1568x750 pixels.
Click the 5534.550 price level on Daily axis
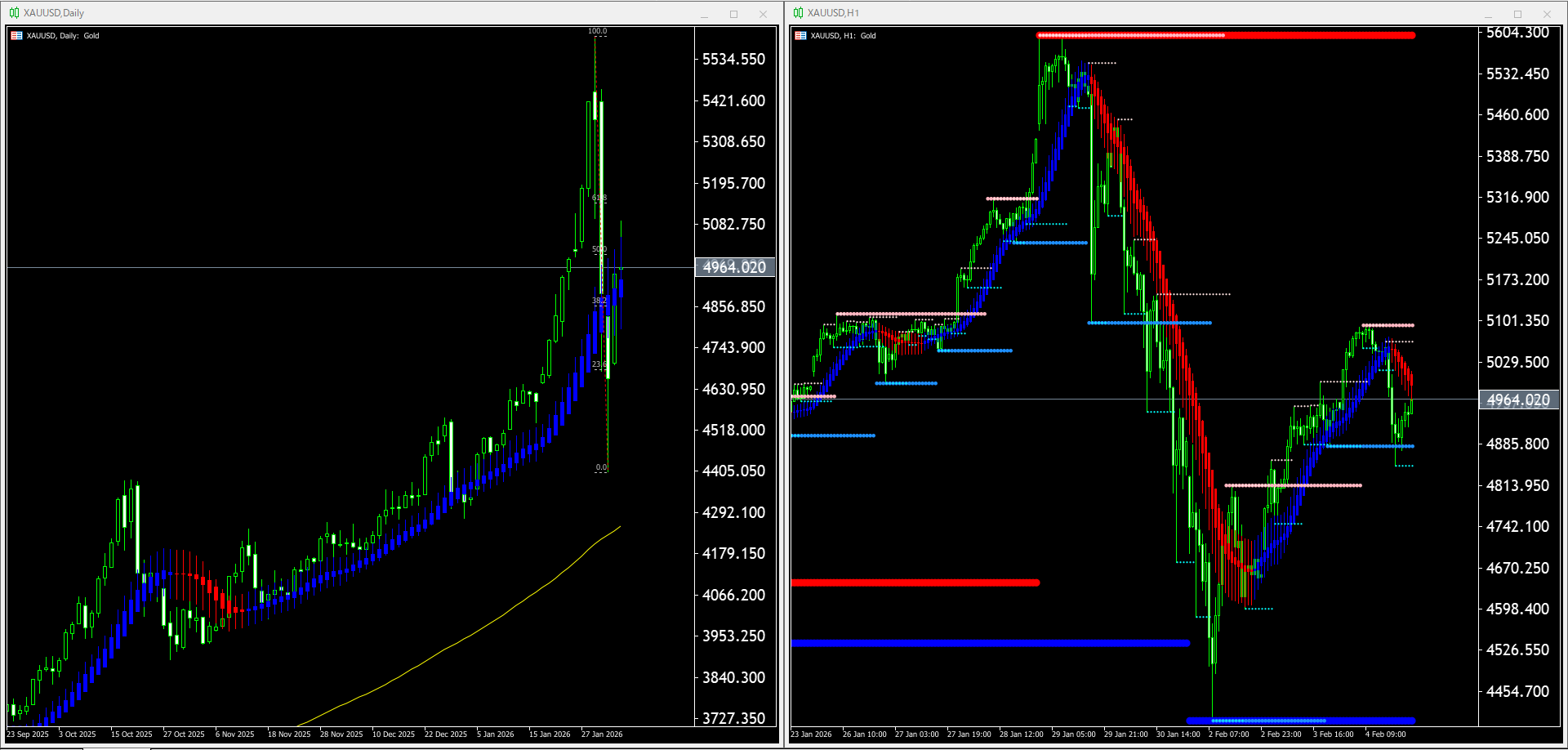(x=733, y=59)
